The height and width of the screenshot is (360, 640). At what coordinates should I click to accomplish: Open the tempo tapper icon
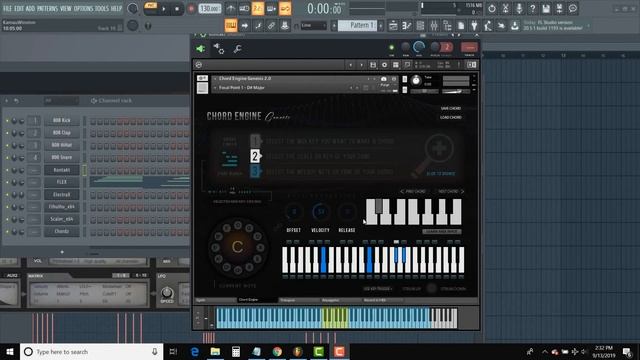coord(488,26)
